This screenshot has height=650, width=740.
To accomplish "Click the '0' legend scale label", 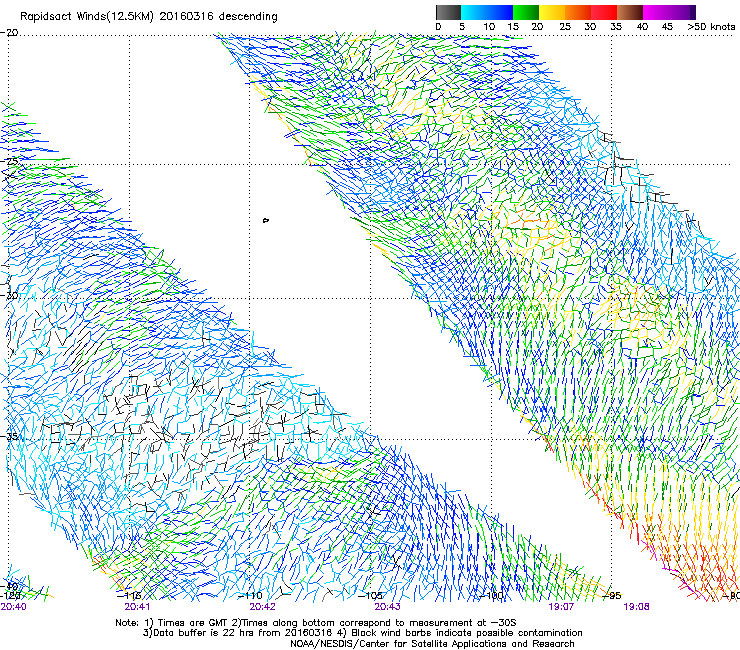I will (438, 26).
